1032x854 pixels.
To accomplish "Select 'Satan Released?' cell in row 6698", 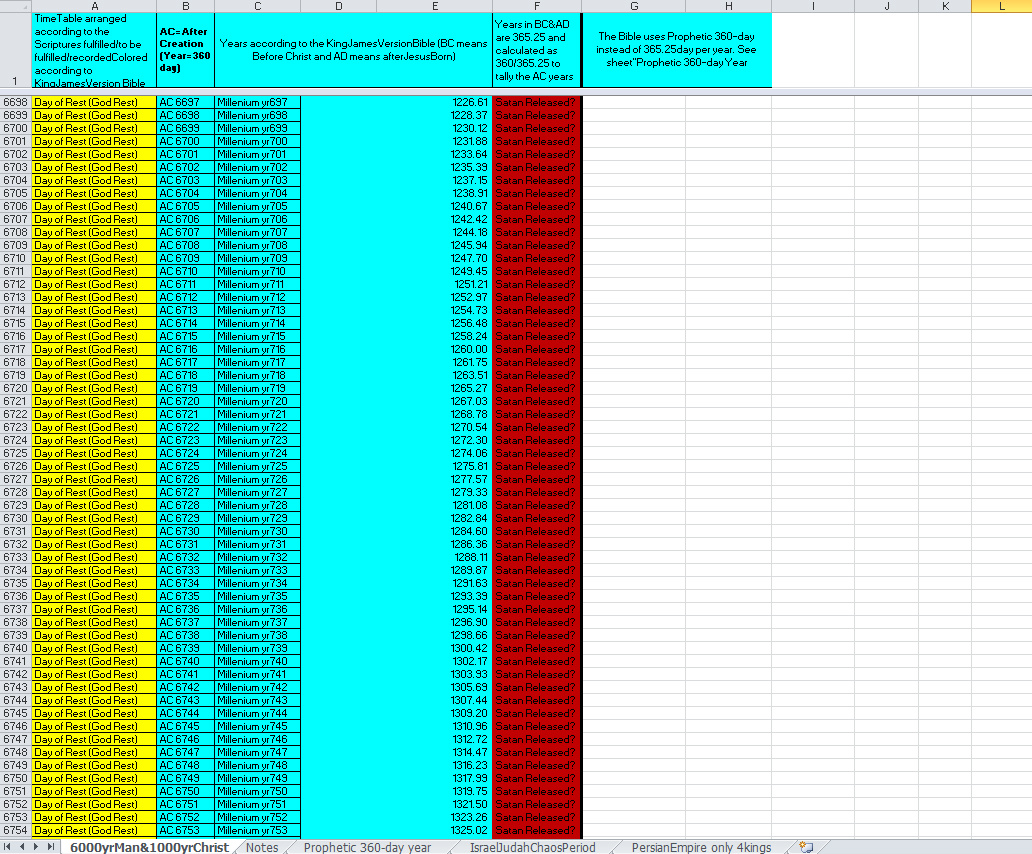I will [537, 102].
